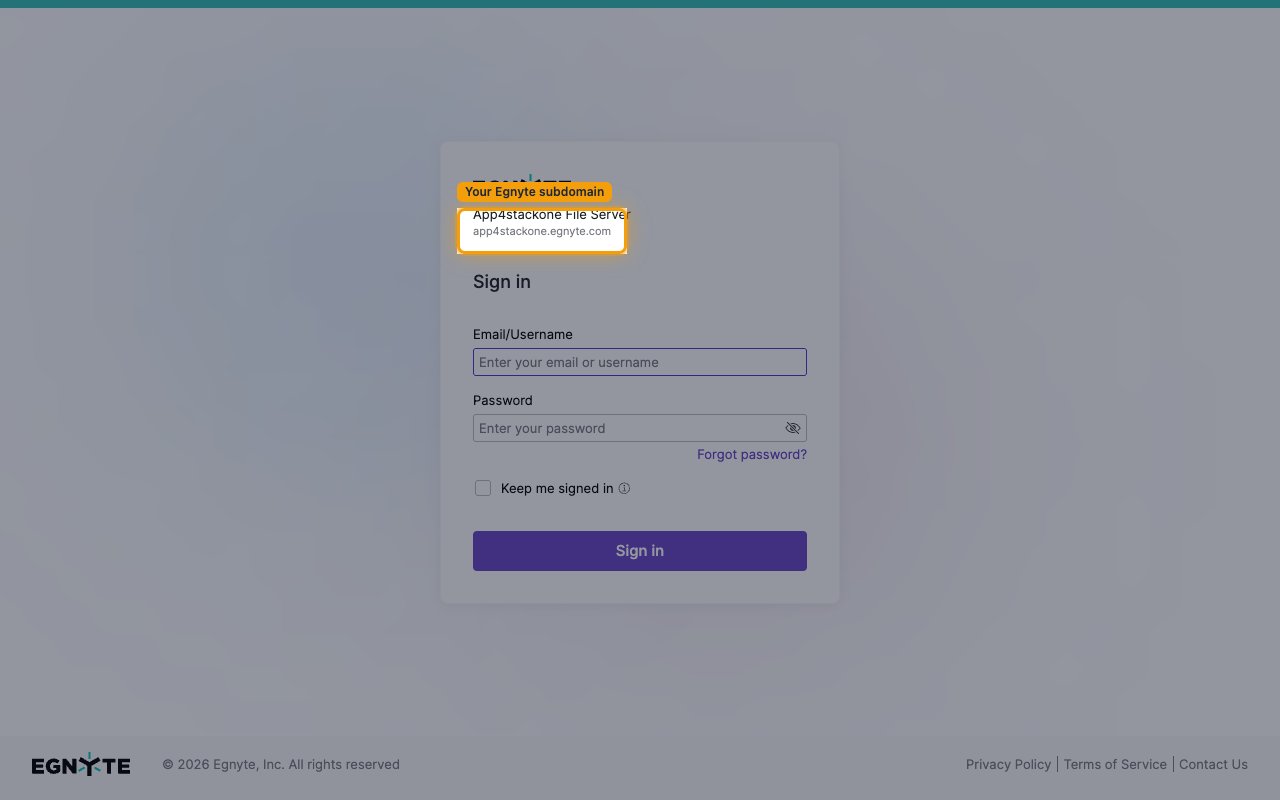Click the Egnyte logo in the footer

81,764
